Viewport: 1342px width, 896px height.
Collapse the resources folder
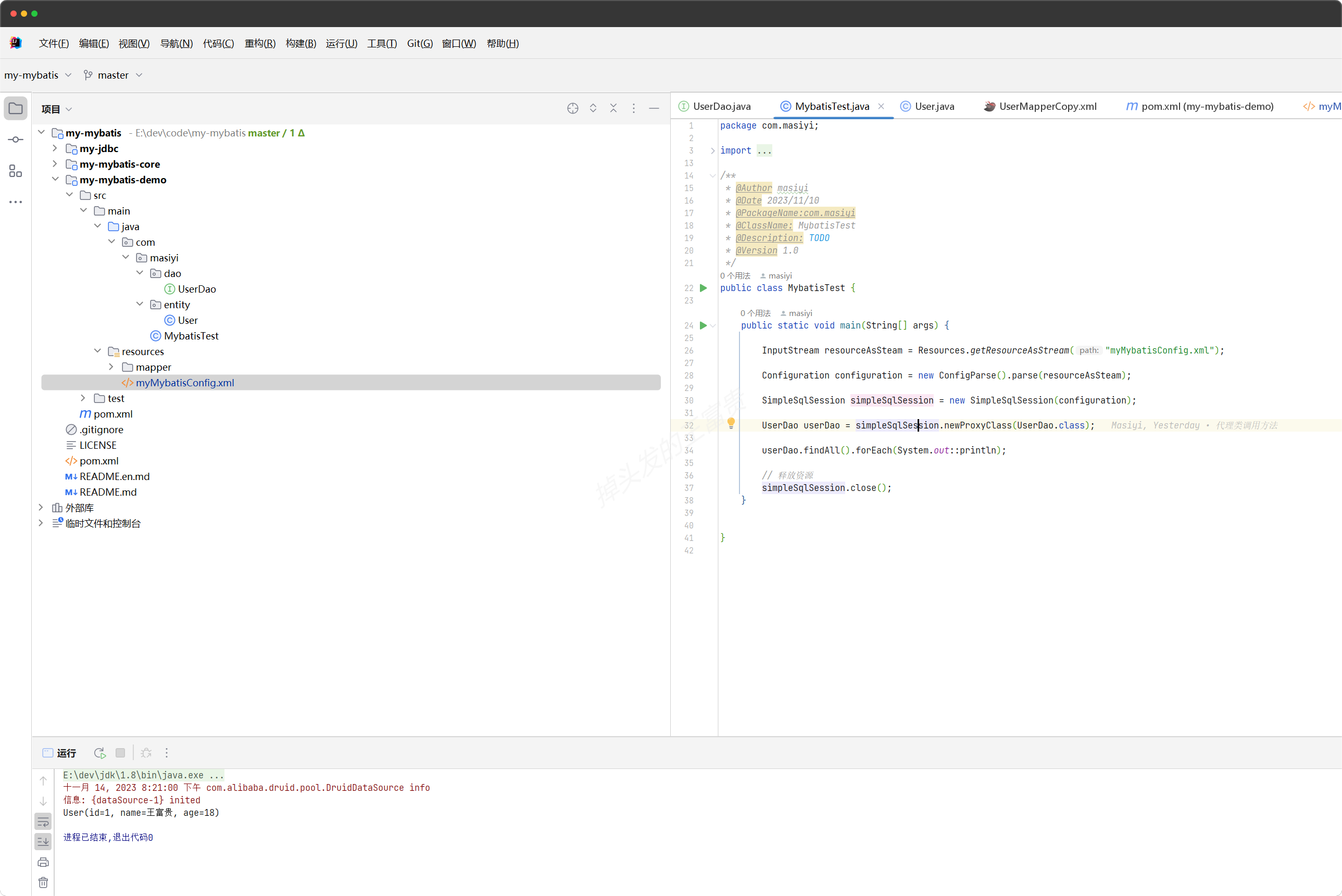click(x=98, y=351)
